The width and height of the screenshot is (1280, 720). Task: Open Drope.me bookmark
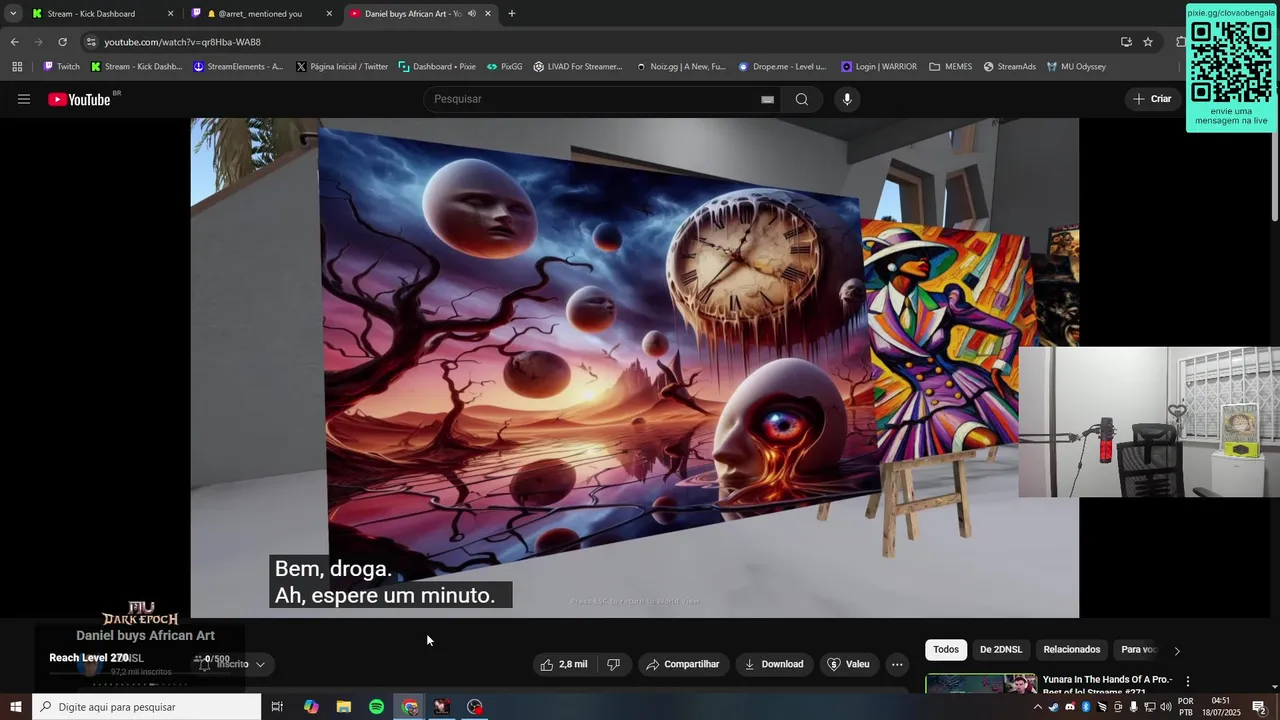pos(782,67)
